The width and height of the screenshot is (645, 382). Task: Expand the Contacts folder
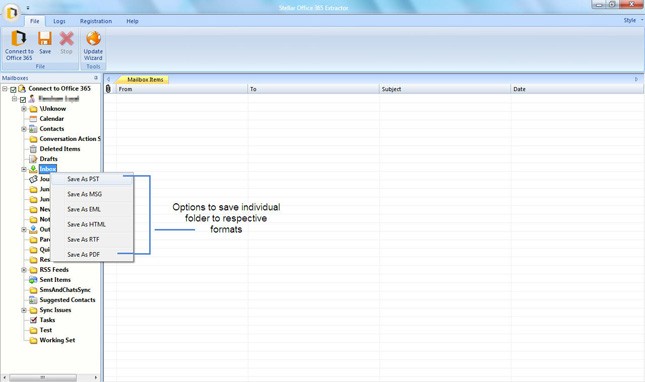pos(24,129)
